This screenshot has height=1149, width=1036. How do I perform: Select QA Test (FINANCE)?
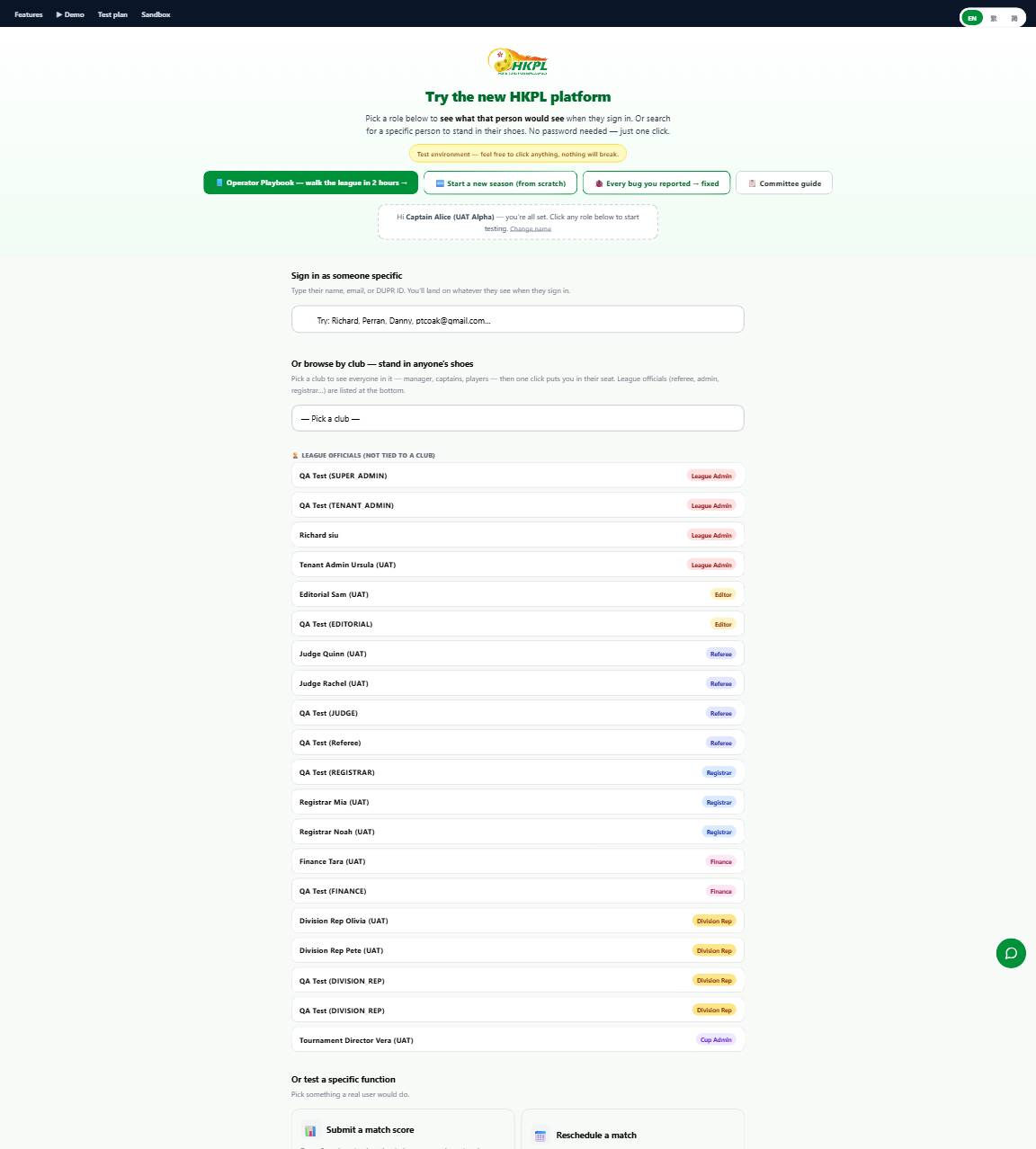click(517, 891)
